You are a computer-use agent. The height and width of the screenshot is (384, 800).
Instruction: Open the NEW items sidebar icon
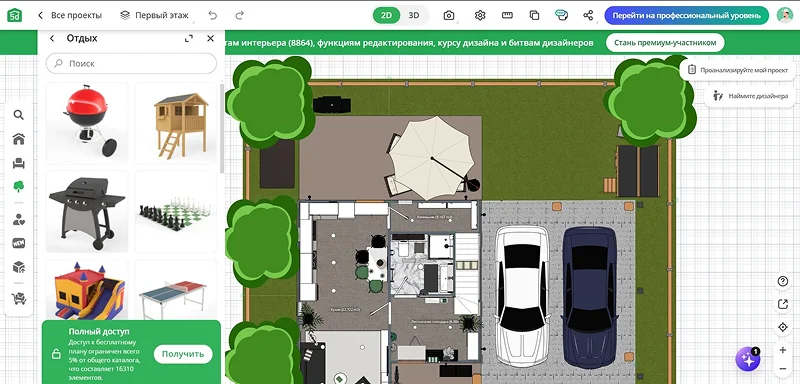pyautogui.click(x=19, y=243)
